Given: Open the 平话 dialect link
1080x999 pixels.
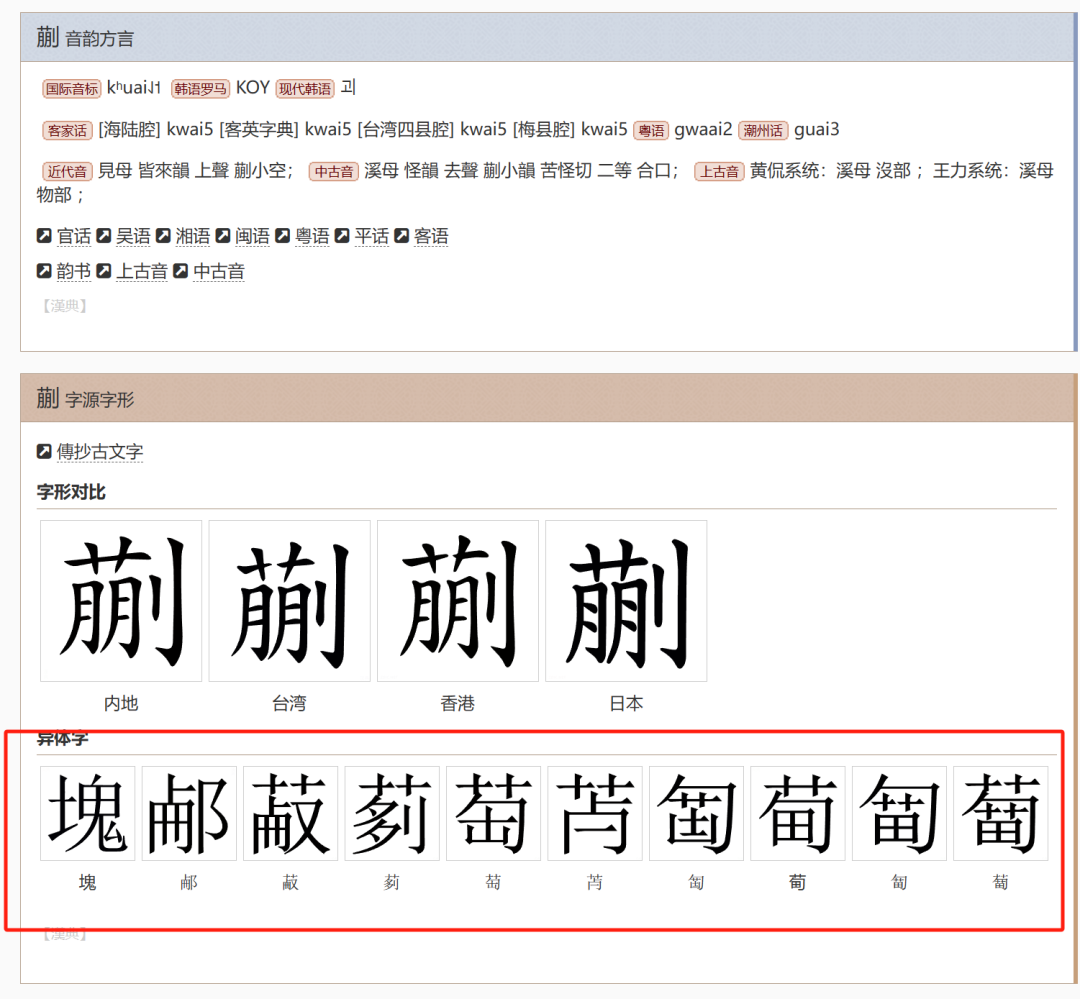Looking at the screenshot, I should [372, 236].
